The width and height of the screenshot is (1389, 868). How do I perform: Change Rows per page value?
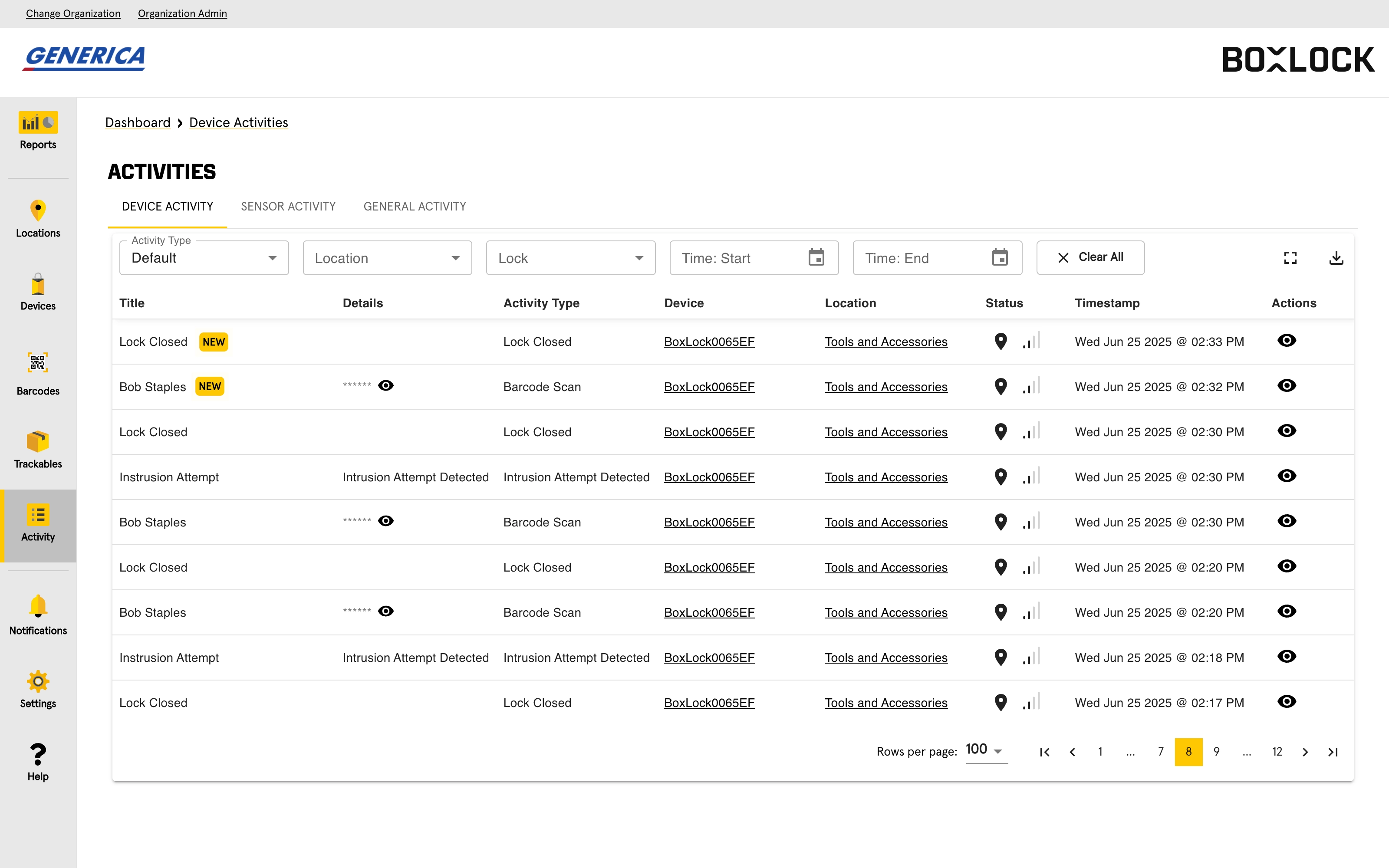tap(985, 749)
